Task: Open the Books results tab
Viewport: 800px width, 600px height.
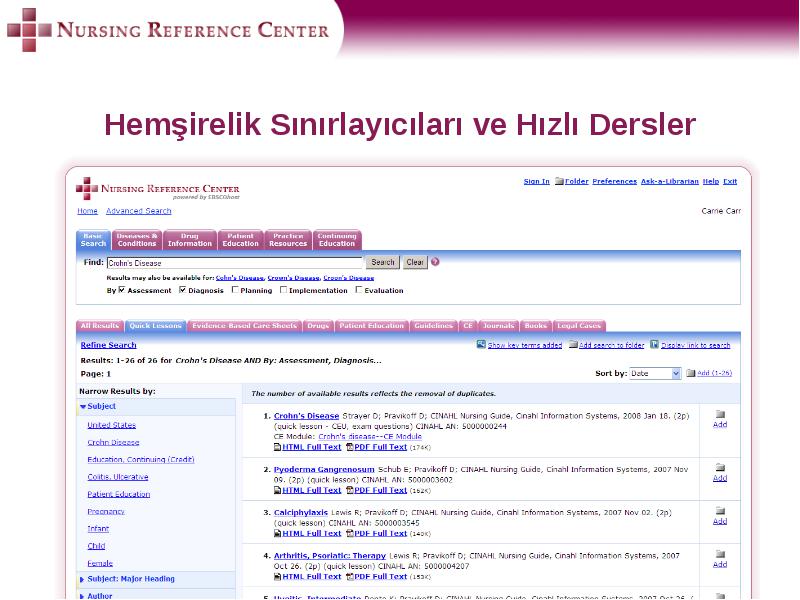Action: (536, 326)
